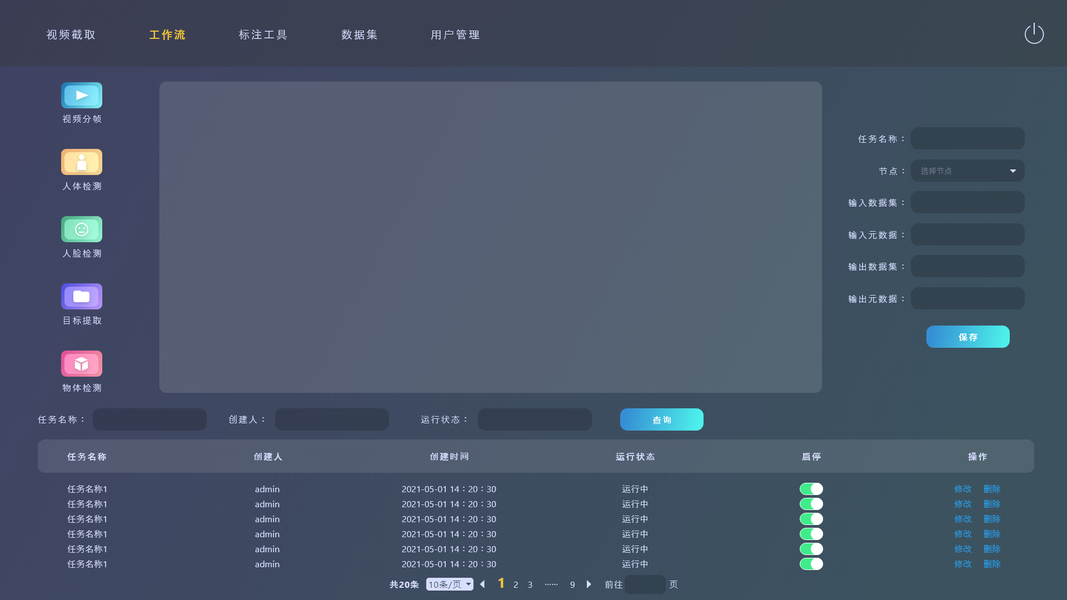Click 修改 in the first table row

point(963,489)
